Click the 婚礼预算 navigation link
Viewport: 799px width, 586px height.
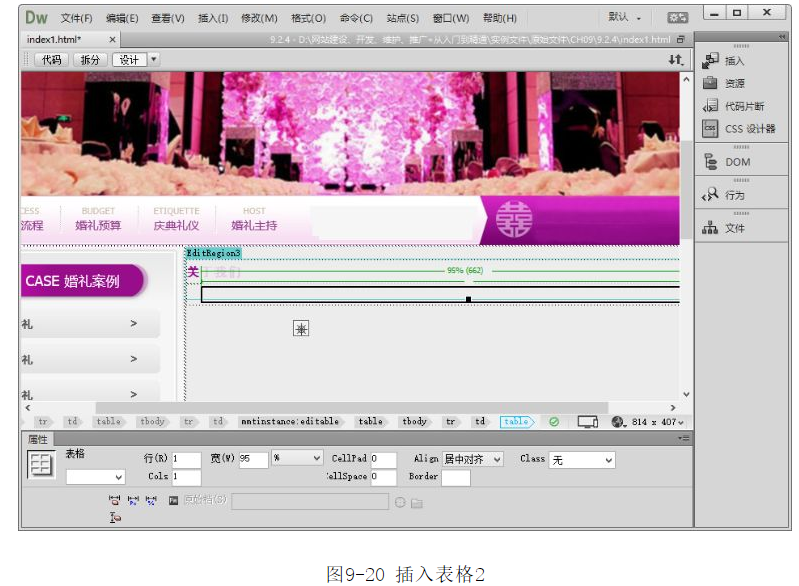click(x=98, y=226)
